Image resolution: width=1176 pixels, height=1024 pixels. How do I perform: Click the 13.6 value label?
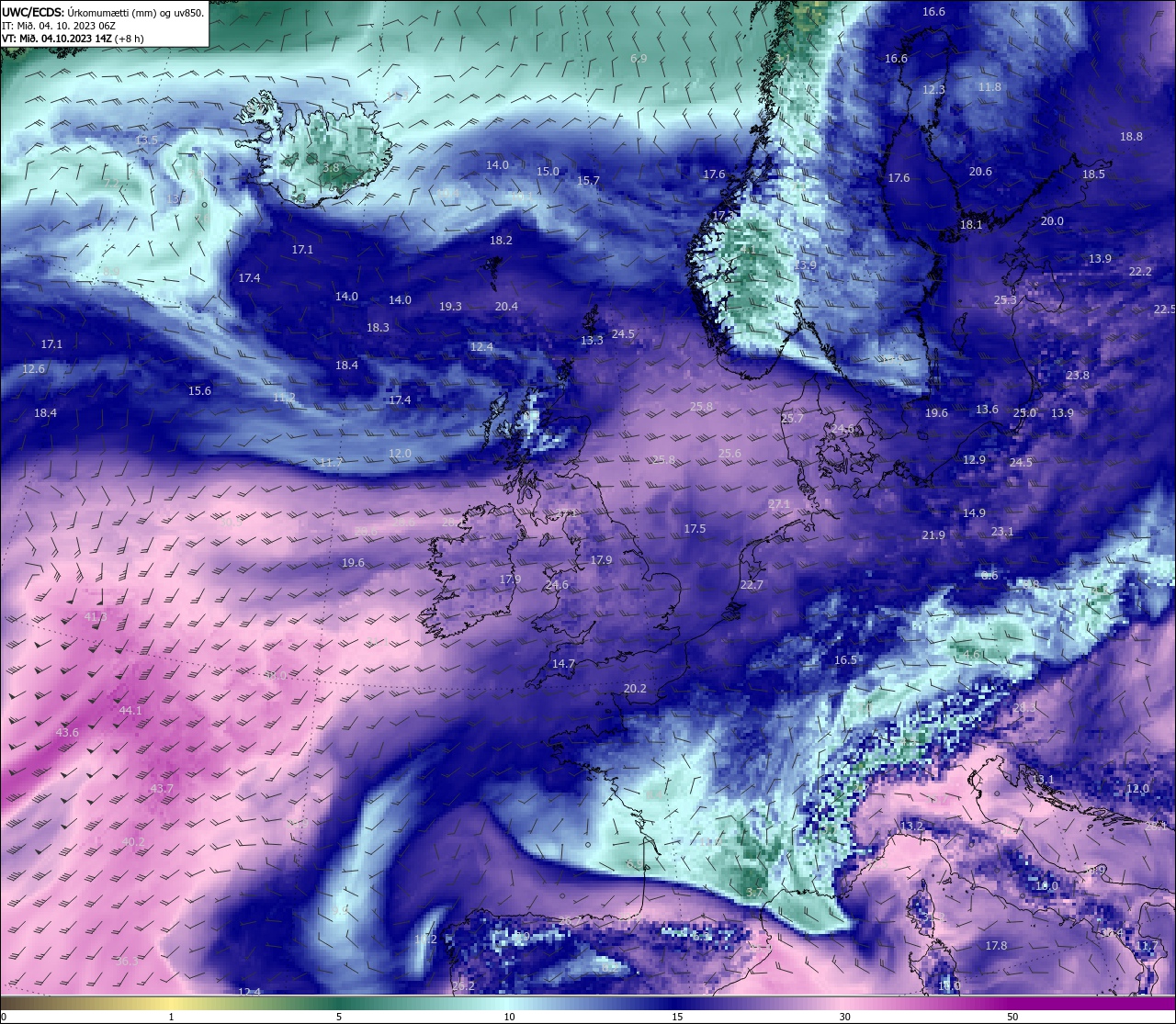pos(987,410)
